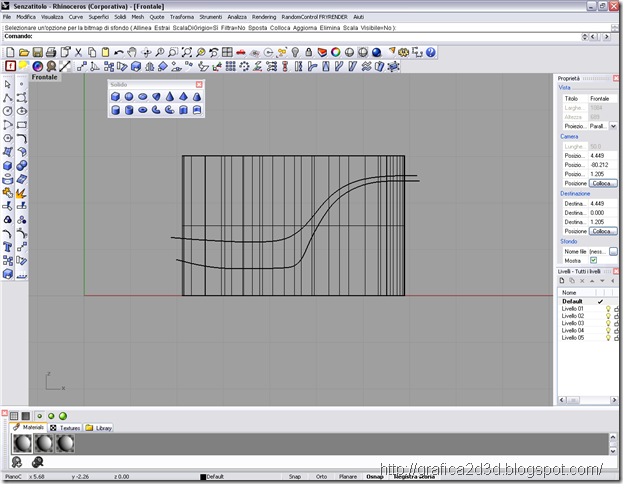Click Colloca button under Destinazione section

[x=603, y=231]
